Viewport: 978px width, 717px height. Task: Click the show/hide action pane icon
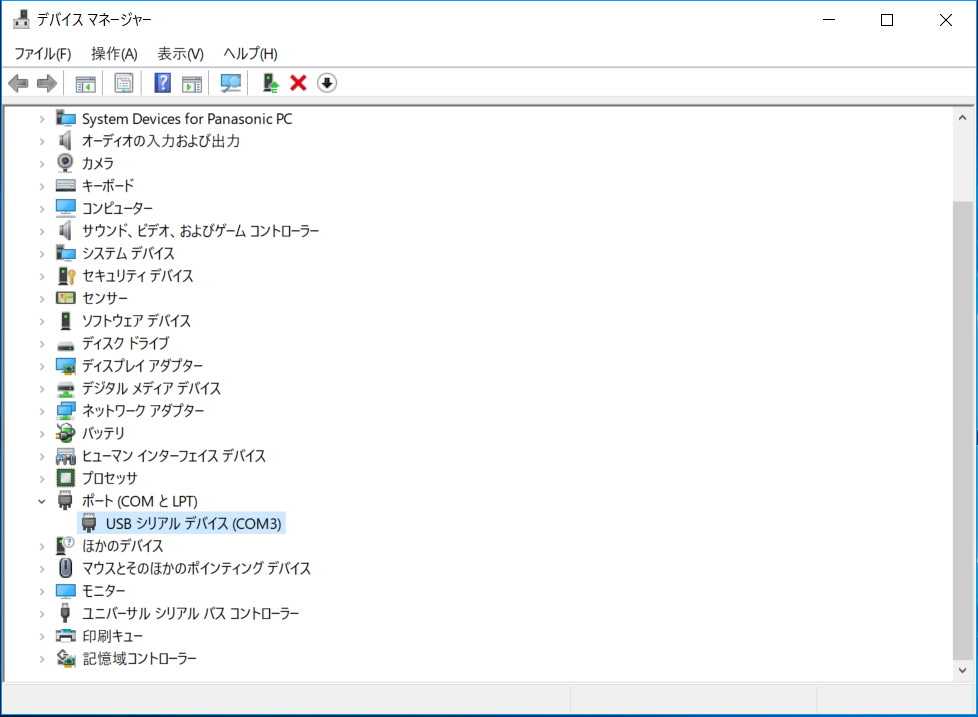click(x=192, y=83)
